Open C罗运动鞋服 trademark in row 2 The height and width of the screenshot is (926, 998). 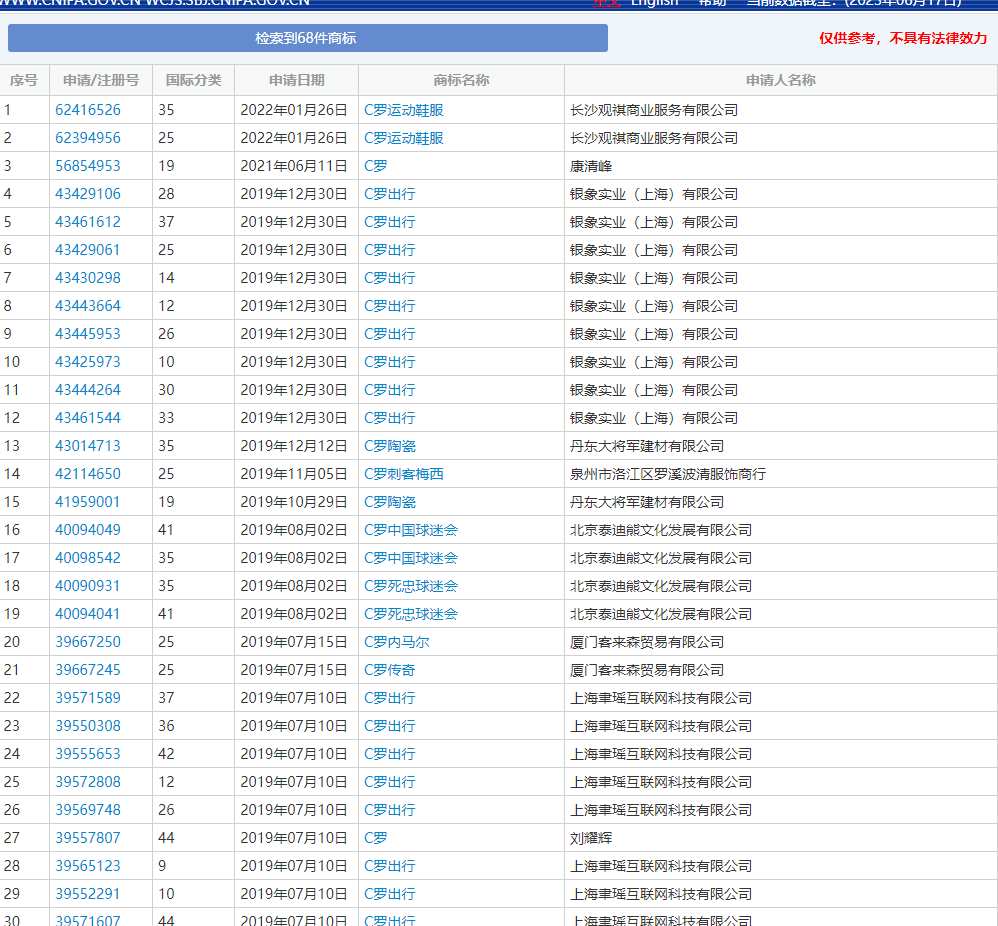tap(404, 138)
